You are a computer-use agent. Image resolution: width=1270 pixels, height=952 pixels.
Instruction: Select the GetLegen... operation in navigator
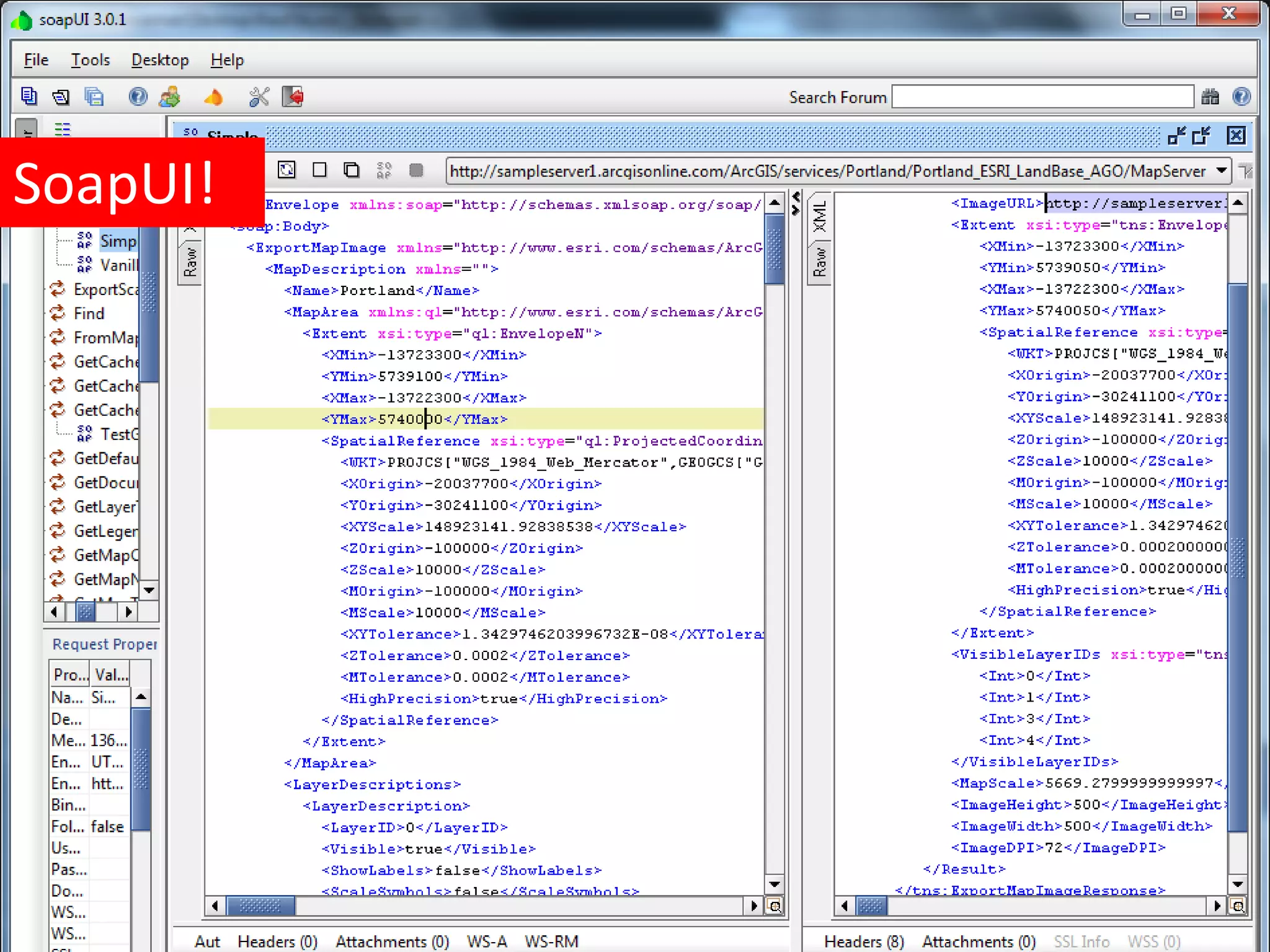coord(94,531)
